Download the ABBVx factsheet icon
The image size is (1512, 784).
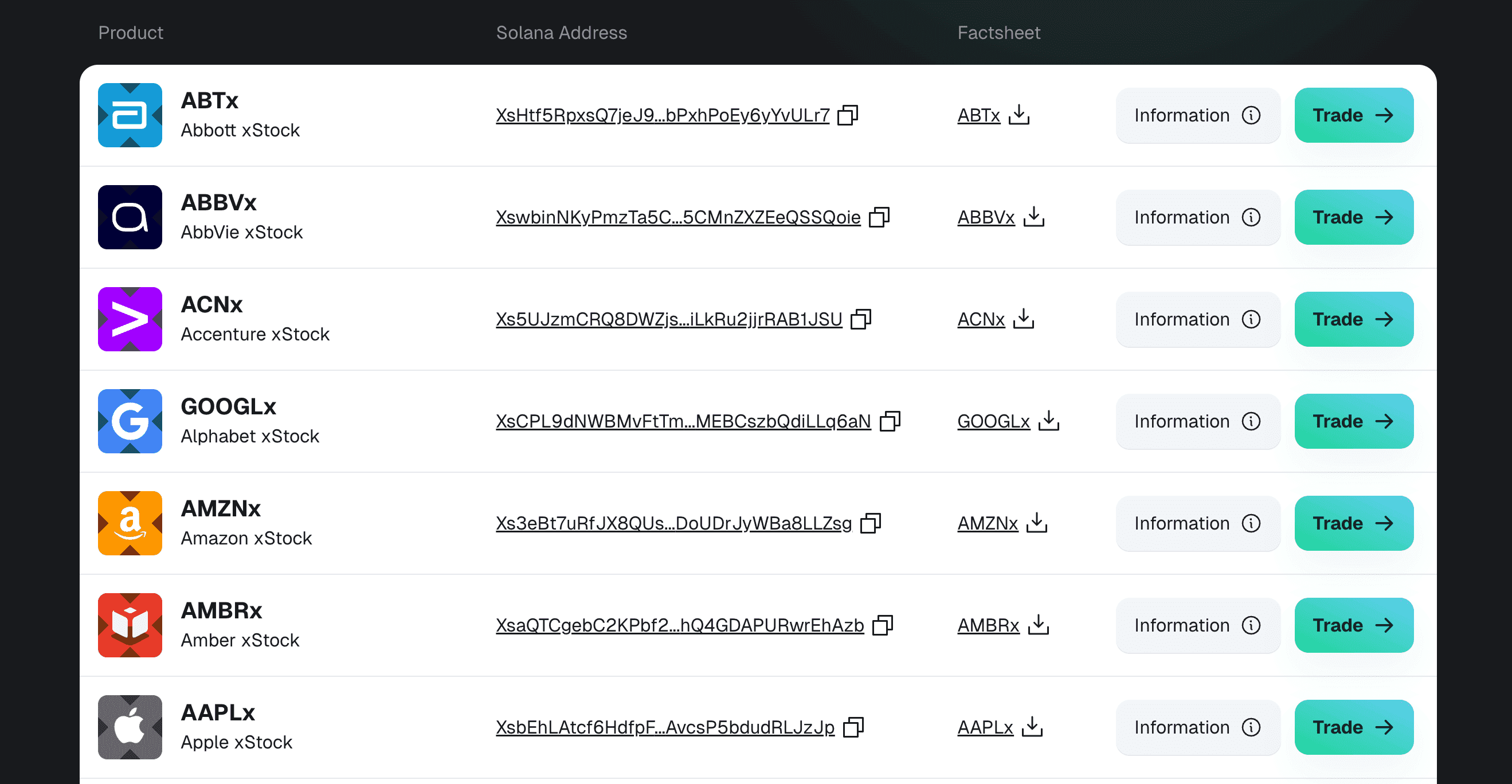click(x=1033, y=217)
